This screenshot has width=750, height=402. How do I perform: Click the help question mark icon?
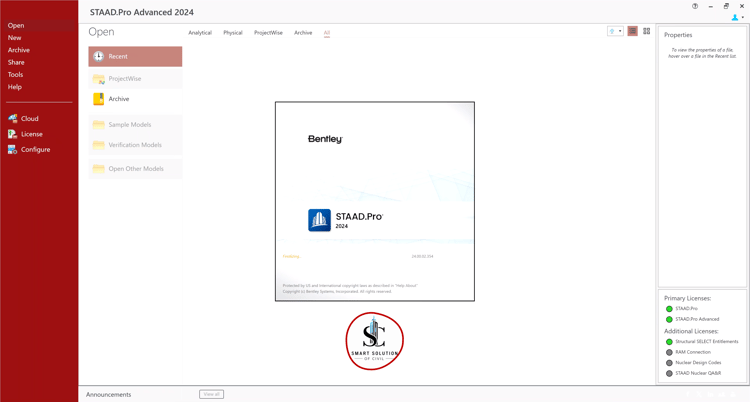695,6
